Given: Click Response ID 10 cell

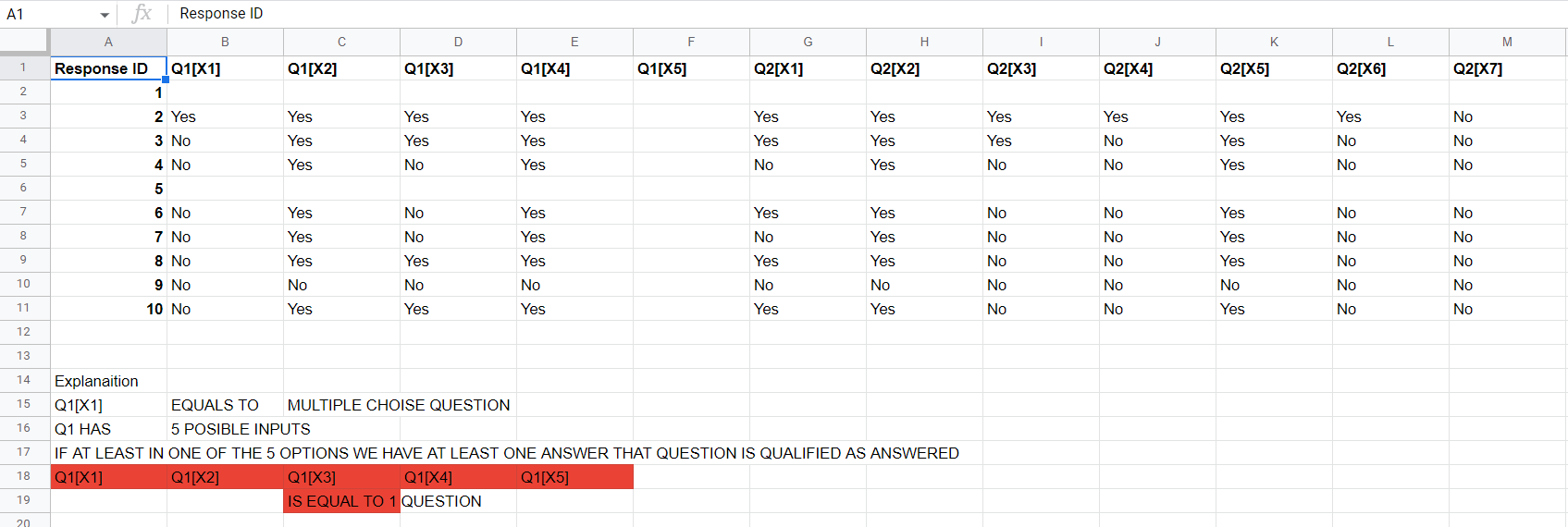Looking at the screenshot, I should point(108,309).
